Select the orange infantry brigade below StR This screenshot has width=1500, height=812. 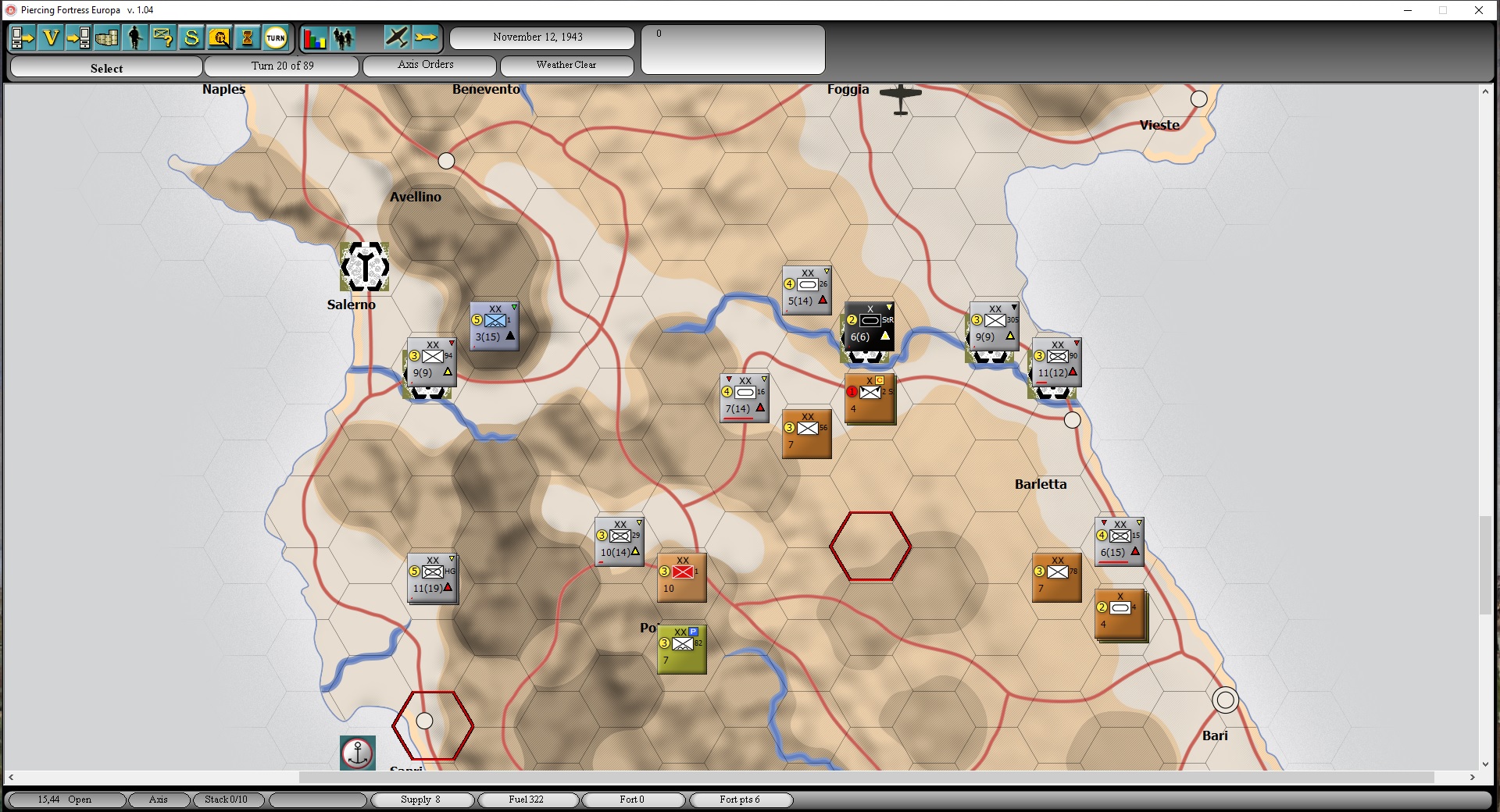870,398
